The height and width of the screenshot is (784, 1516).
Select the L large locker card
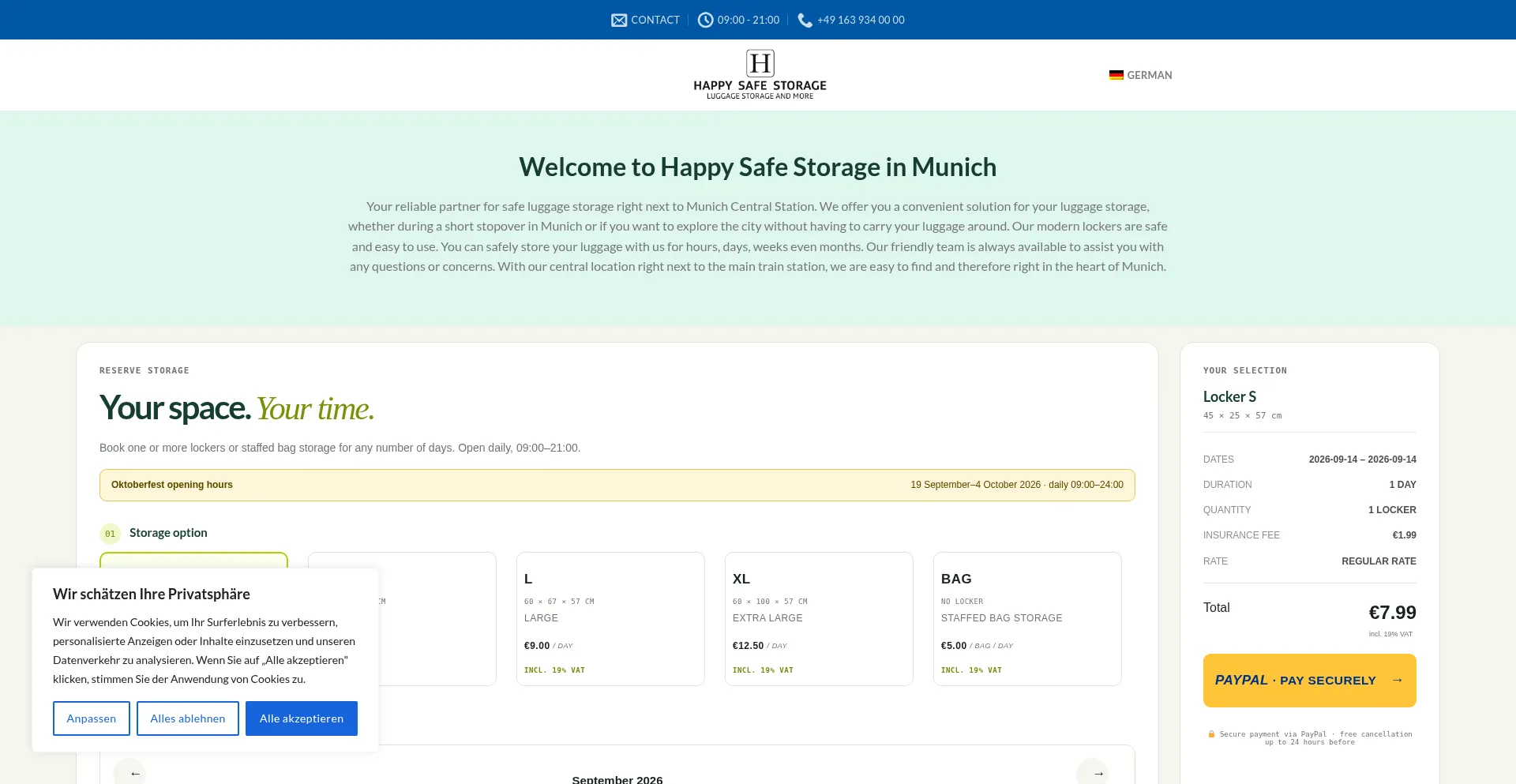click(x=610, y=619)
